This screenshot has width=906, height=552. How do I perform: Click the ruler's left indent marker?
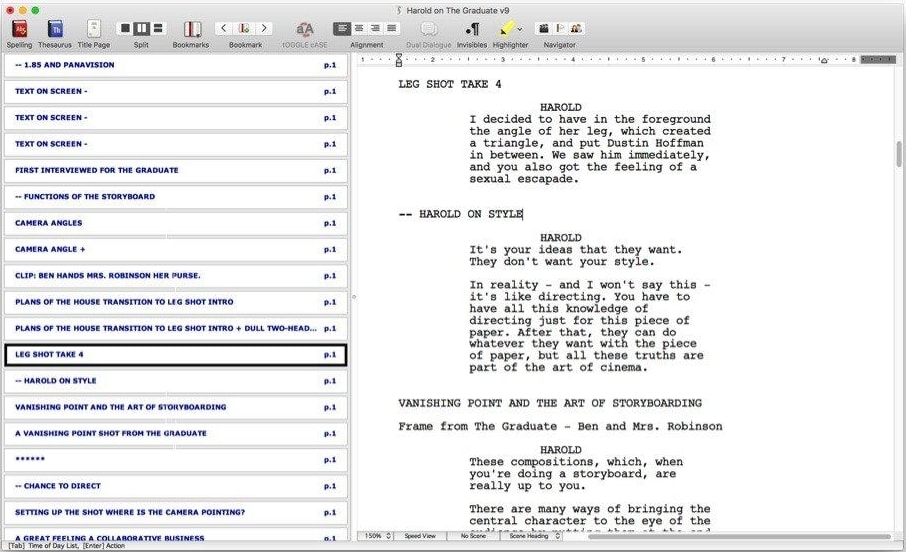399,60
